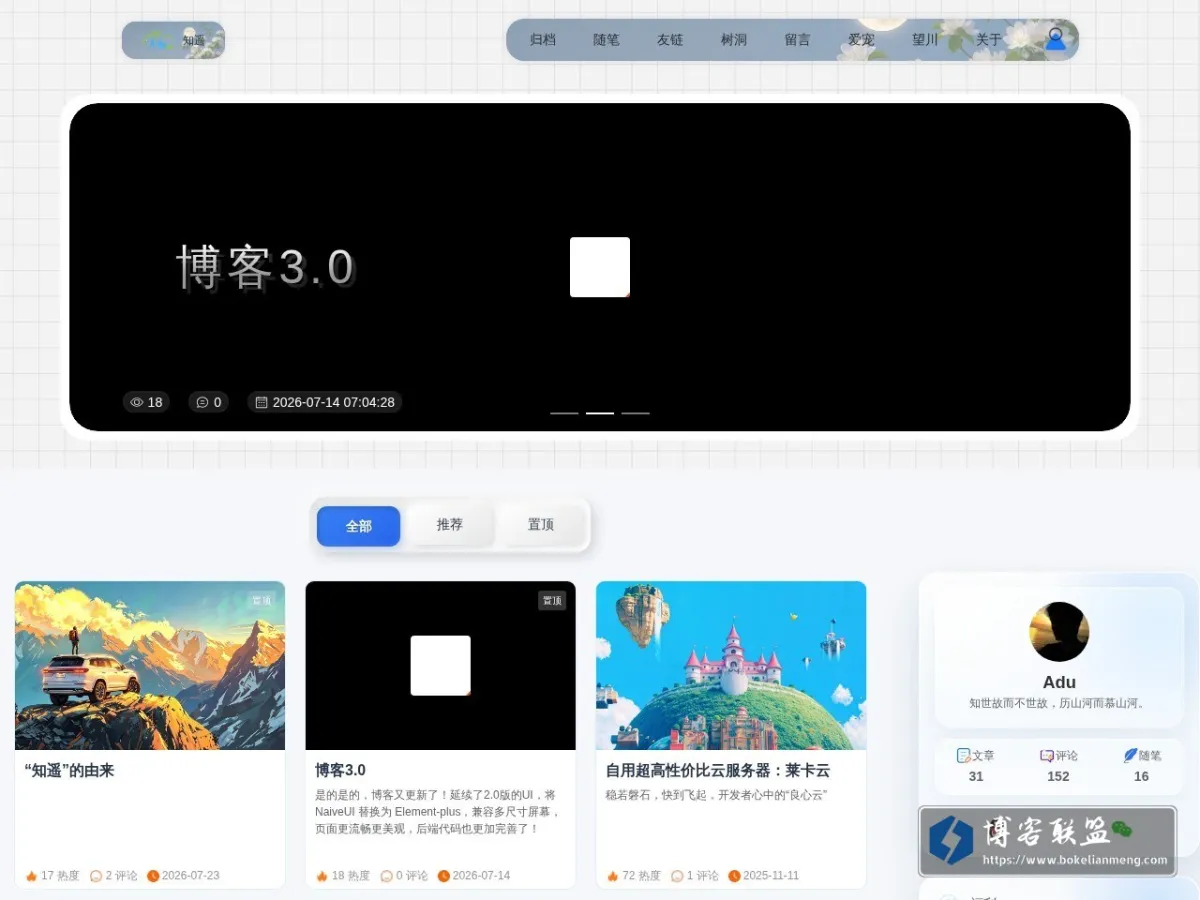Open the article "知遥"的由来
The image size is (1200, 900).
tap(70, 770)
